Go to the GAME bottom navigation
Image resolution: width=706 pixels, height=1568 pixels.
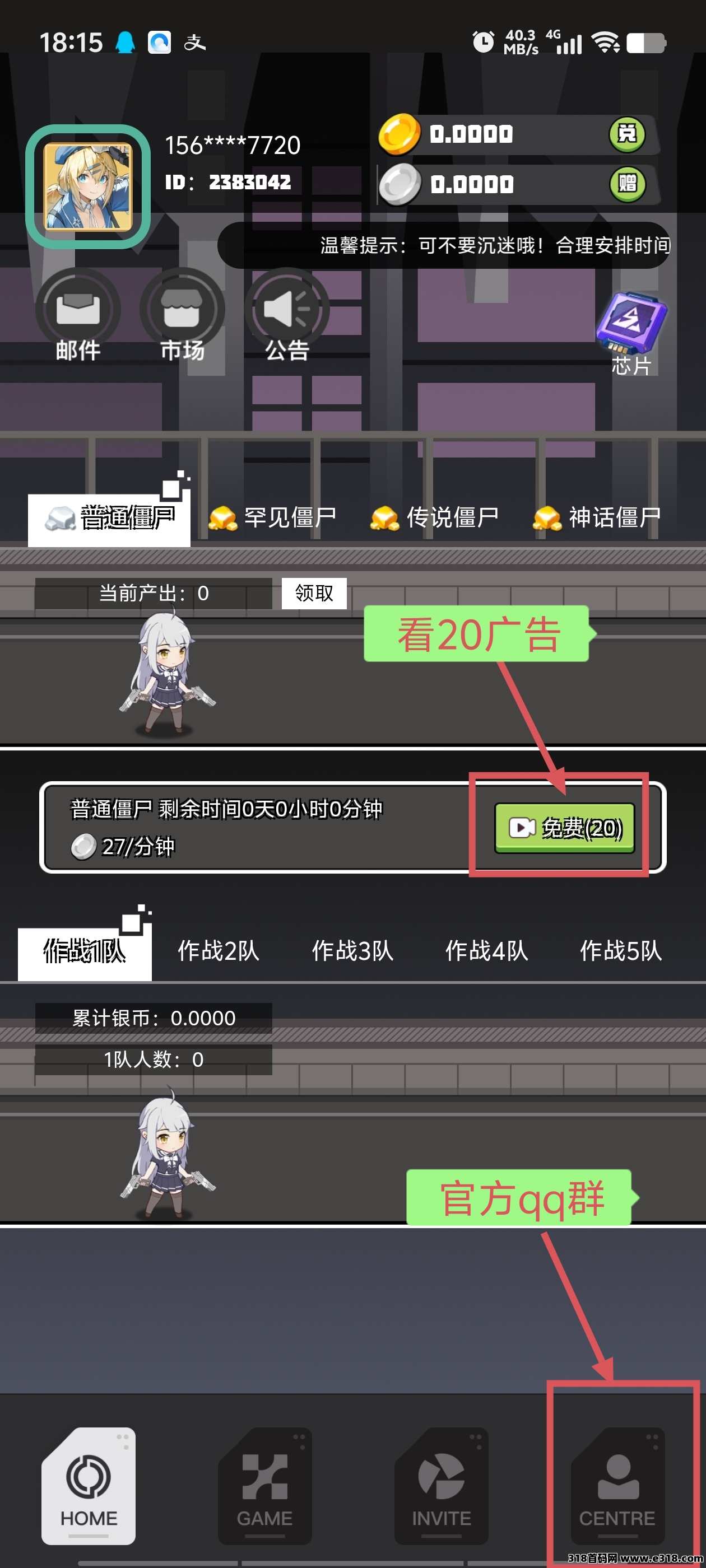tap(265, 1486)
